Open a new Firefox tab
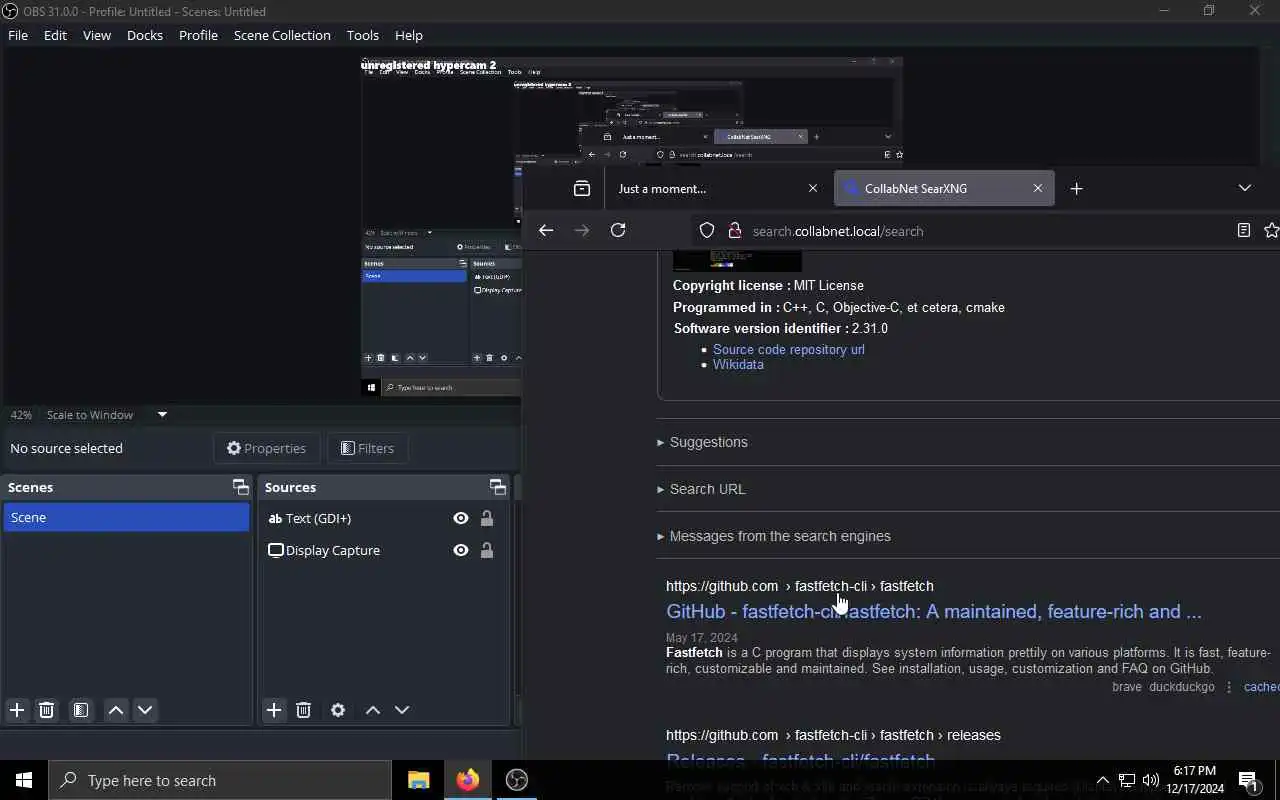Image resolution: width=1280 pixels, height=800 pixels. pyautogui.click(x=1076, y=188)
